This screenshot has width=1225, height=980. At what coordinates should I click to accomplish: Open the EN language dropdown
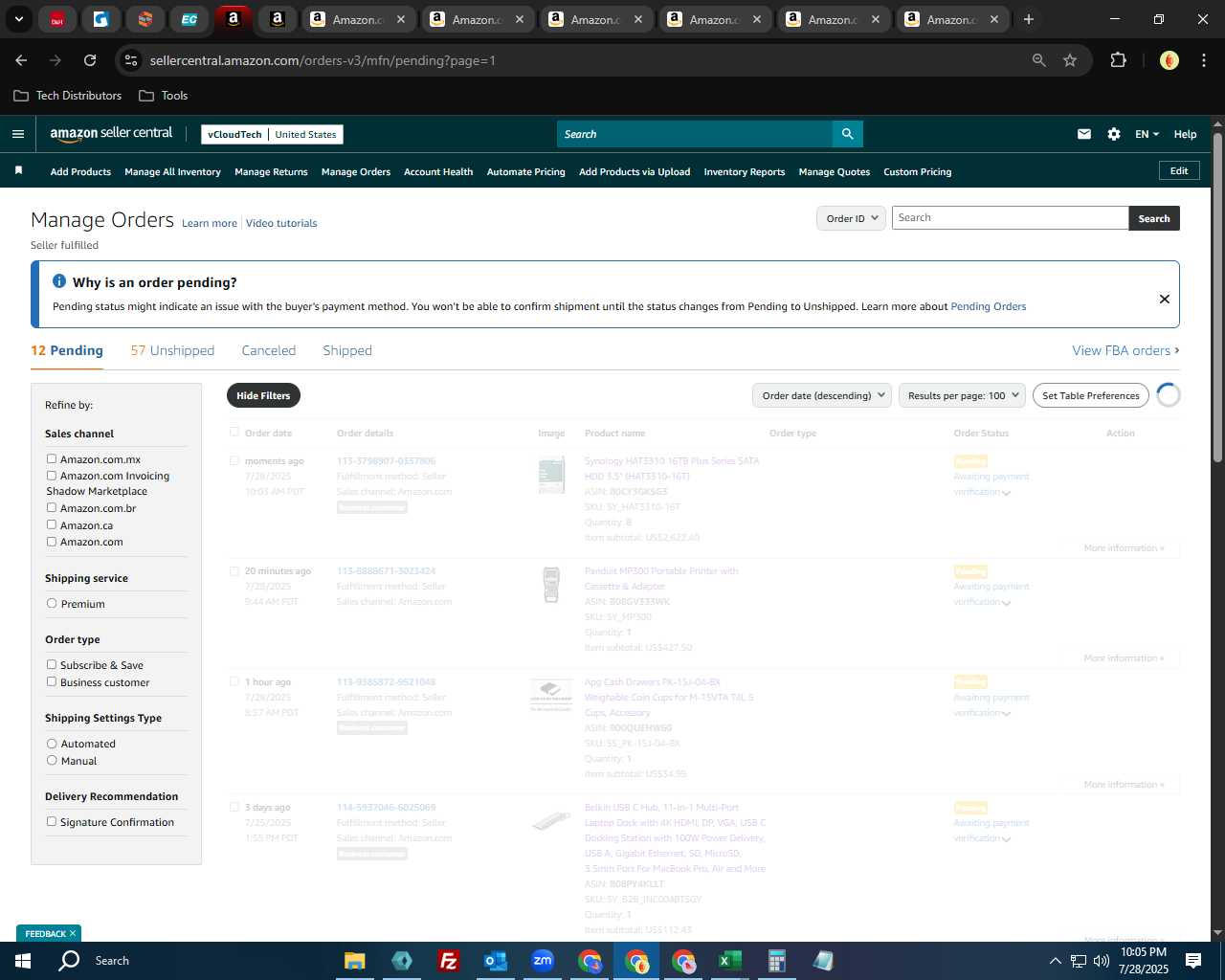click(1147, 134)
